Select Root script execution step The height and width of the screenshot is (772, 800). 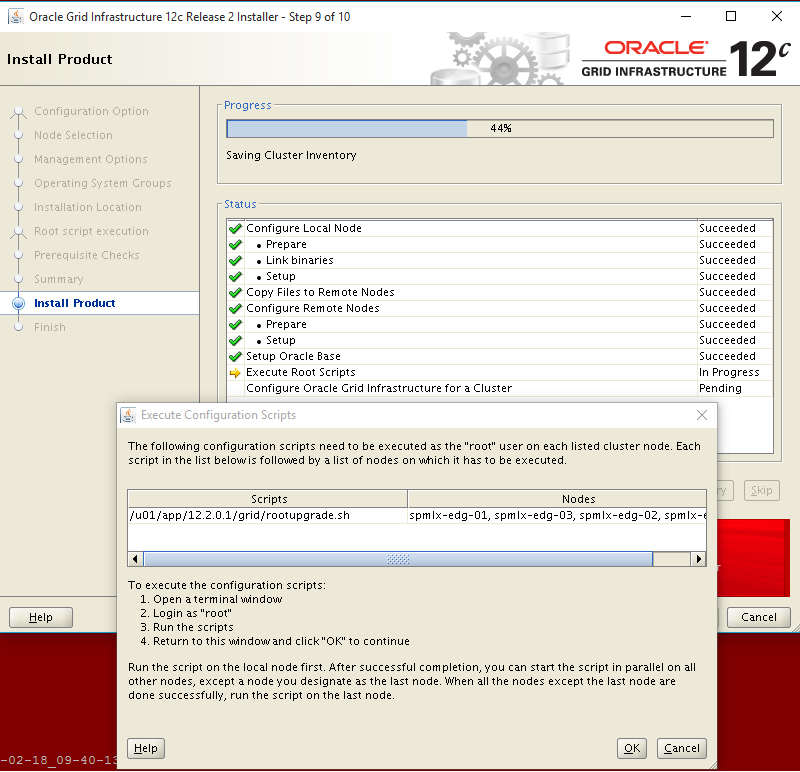[91, 231]
